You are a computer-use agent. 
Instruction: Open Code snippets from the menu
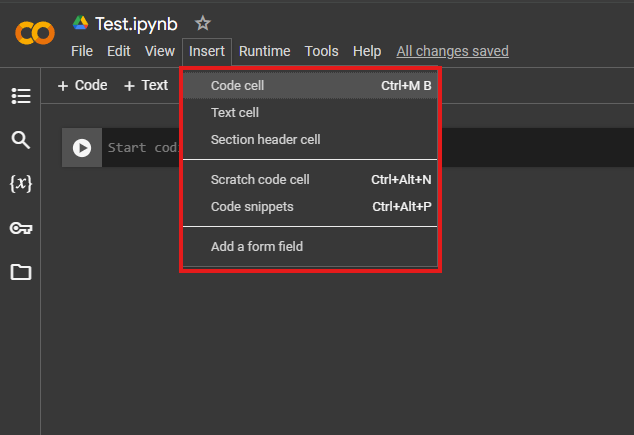pos(252,207)
